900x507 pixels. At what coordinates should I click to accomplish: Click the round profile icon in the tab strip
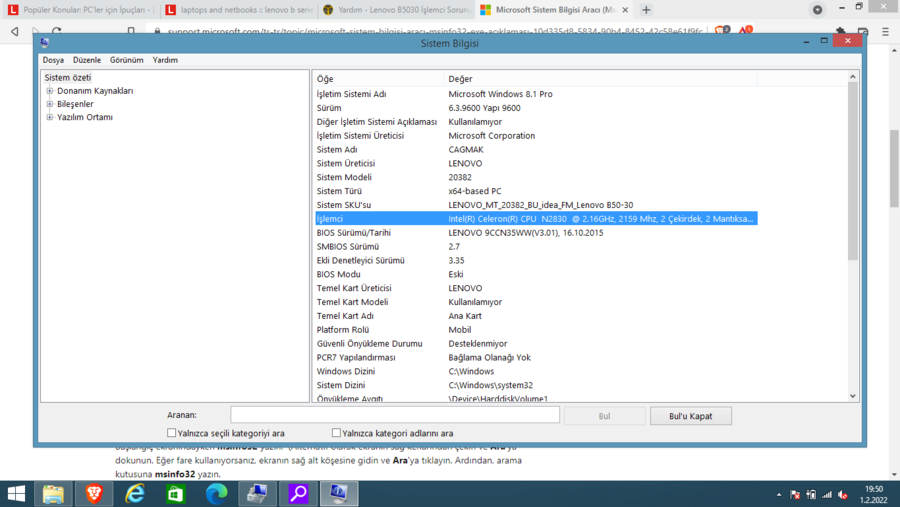point(817,10)
